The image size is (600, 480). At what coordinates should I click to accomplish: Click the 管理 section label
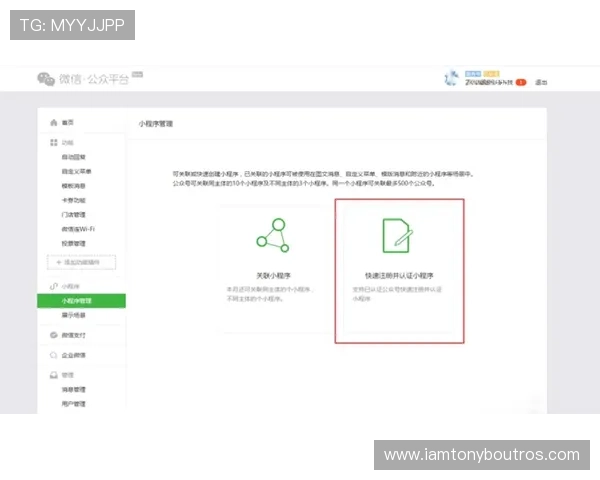(68, 375)
